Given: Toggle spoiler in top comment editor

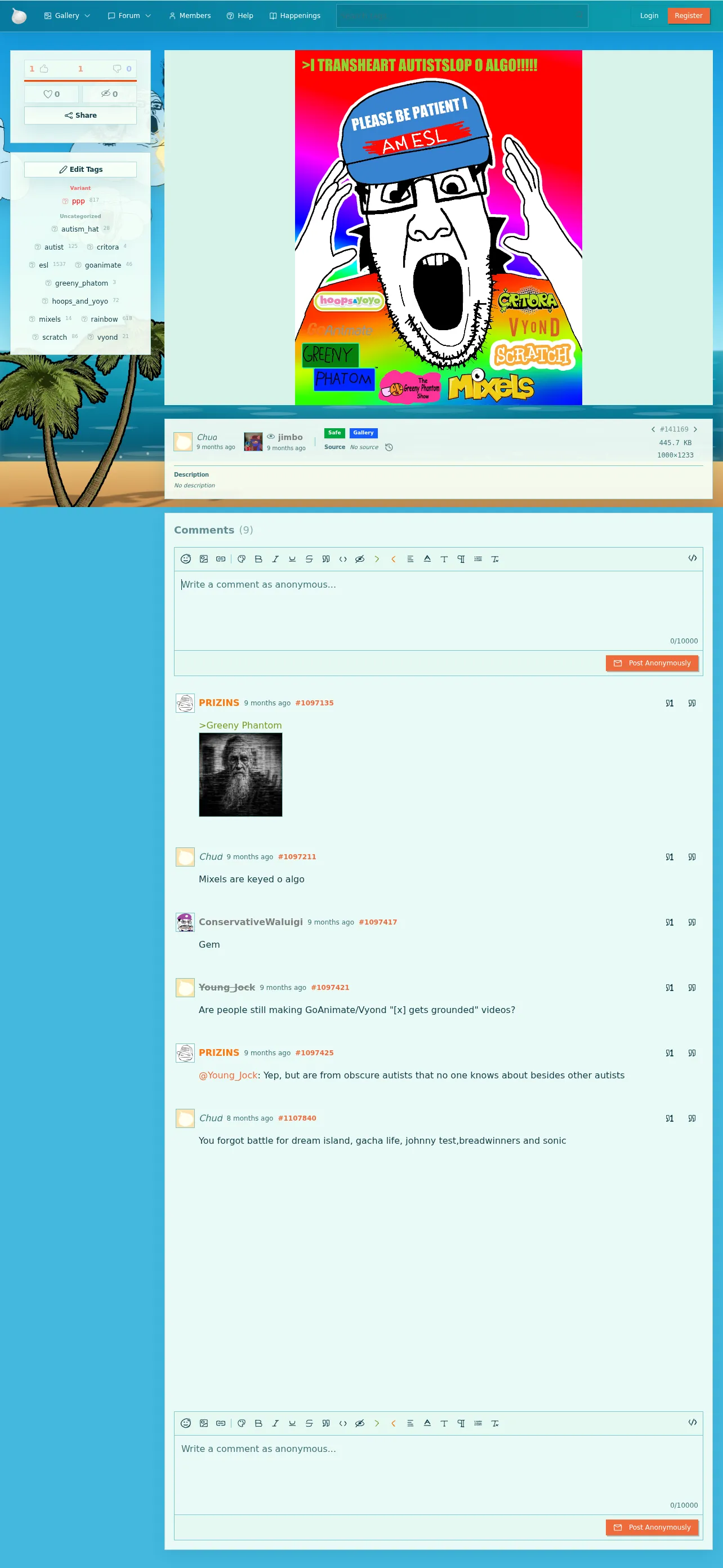Looking at the screenshot, I should (x=360, y=559).
